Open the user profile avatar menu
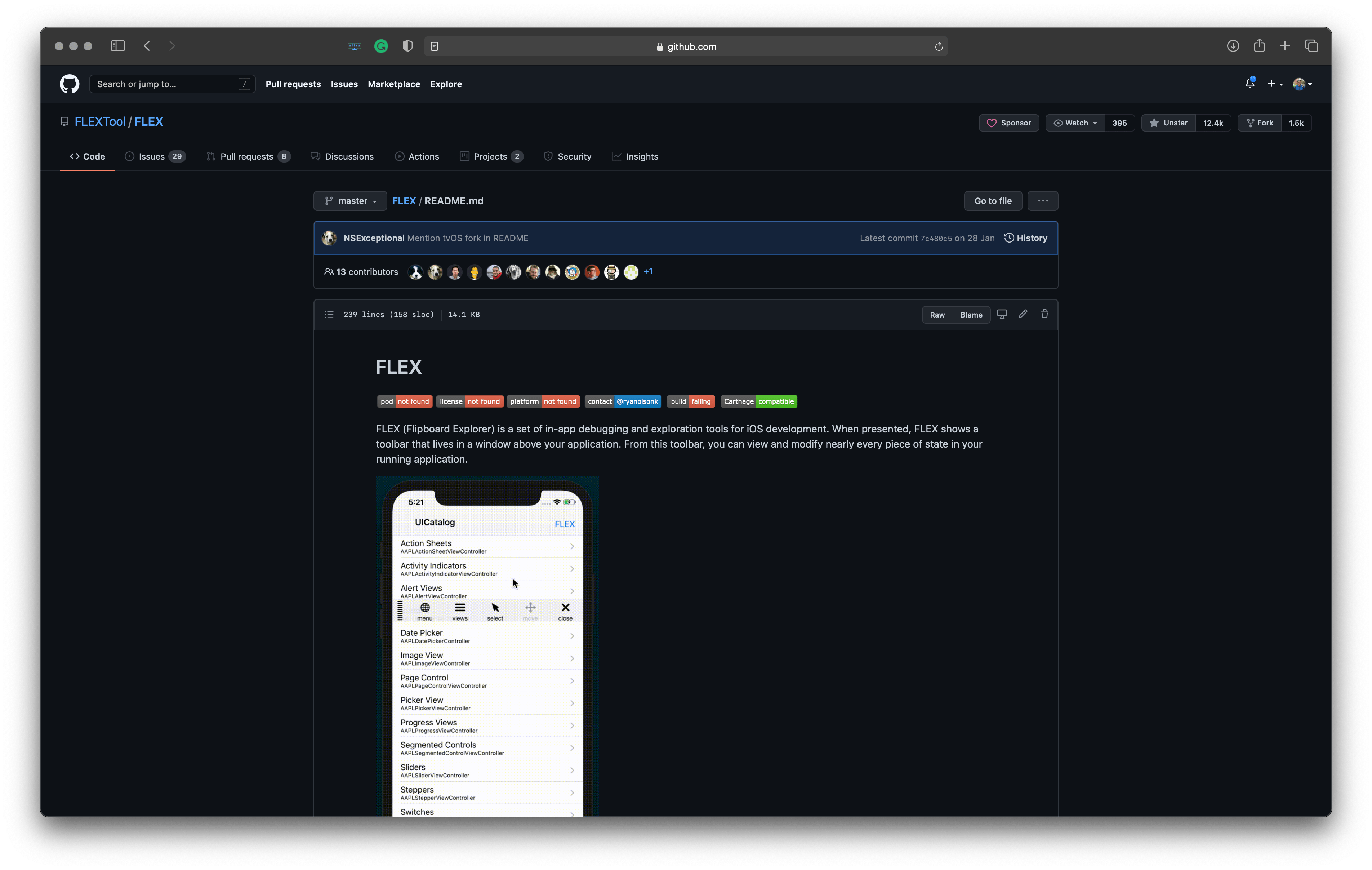Image resolution: width=1372 pixels, height=870 pixels. (1302, 84)
